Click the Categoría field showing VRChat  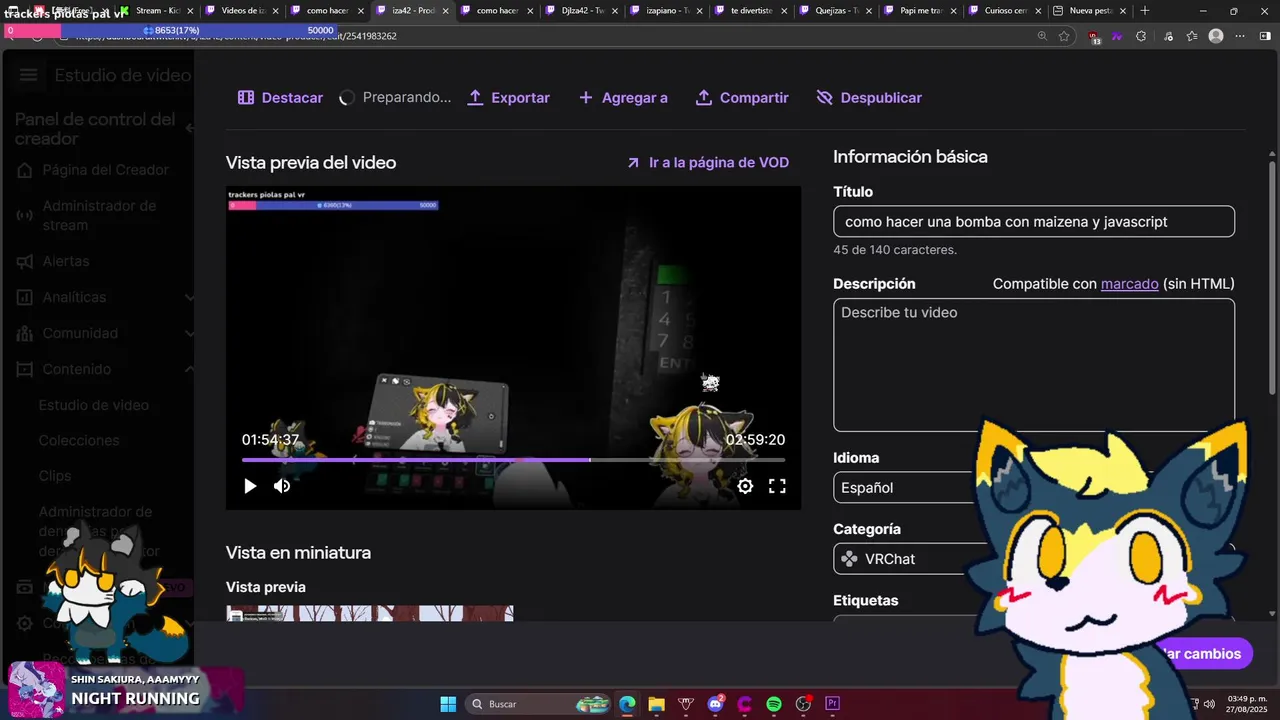(905, 559)
